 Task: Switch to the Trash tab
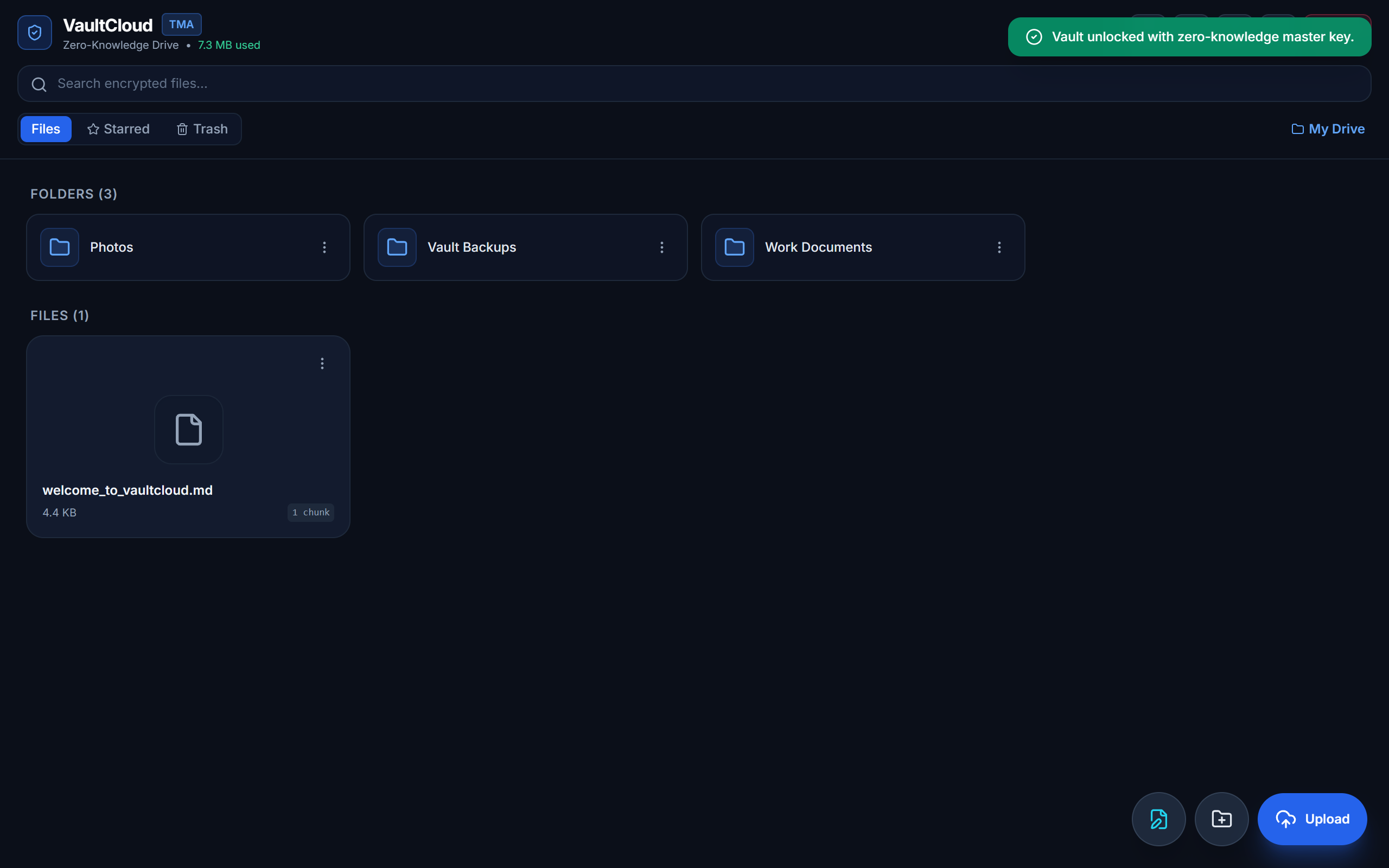(202, 129)
